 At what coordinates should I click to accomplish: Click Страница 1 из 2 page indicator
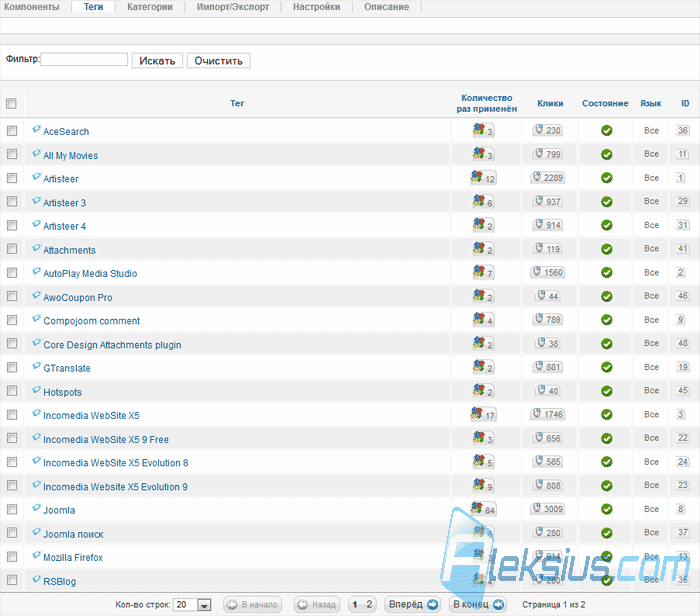[x=554, y=604]
